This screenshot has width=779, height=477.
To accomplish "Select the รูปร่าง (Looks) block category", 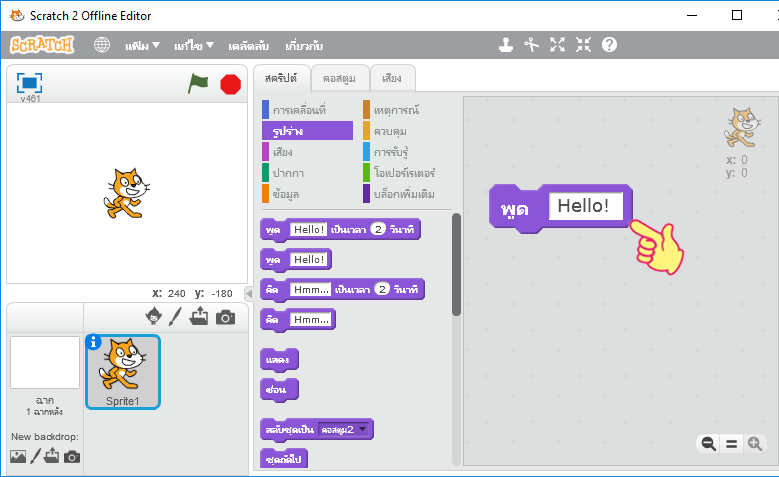I will click(307, 131).
